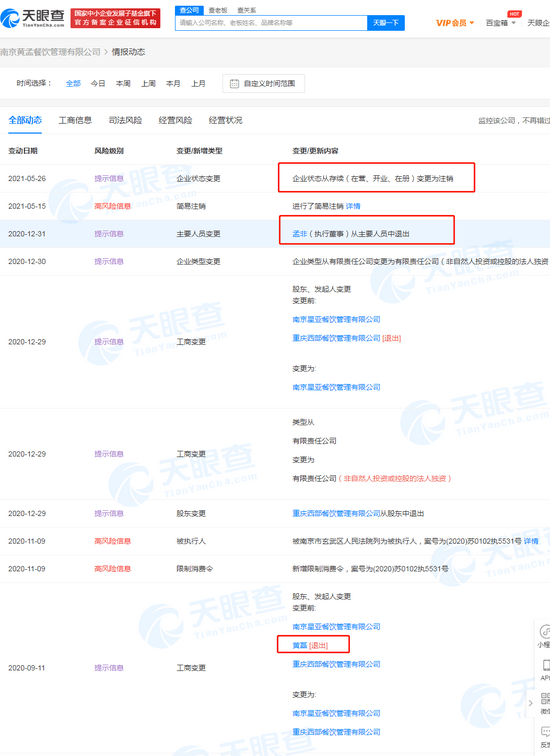Click the 企业类型变更 type cell

tap(198, 261)
